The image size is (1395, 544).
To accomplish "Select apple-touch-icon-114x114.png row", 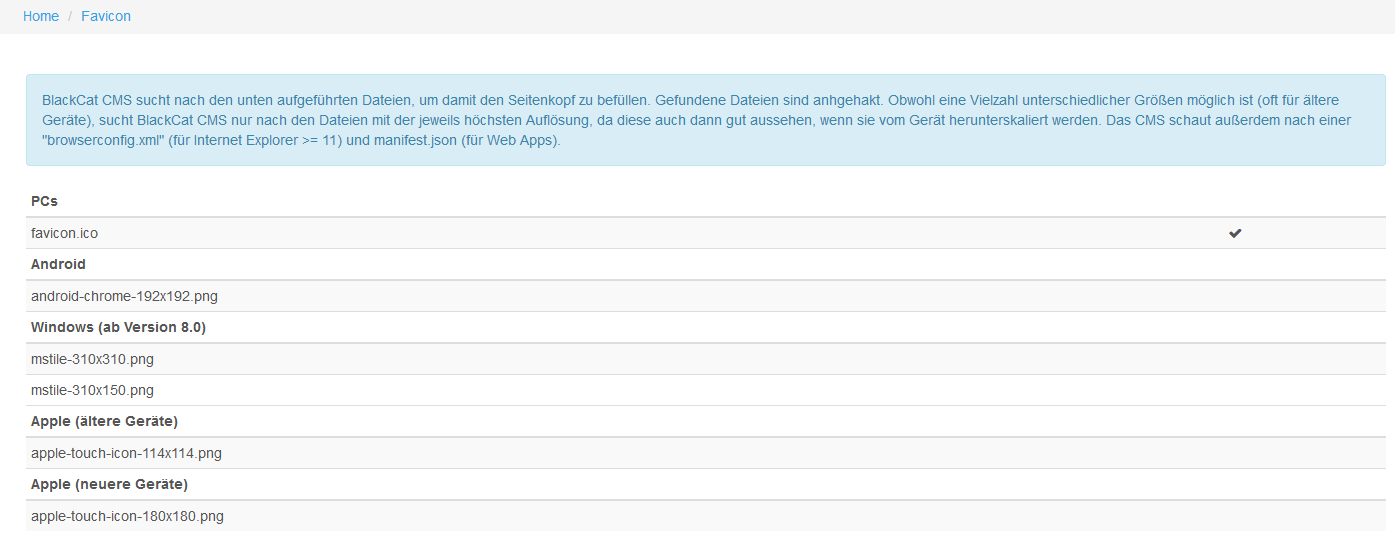I will [126, 453].
